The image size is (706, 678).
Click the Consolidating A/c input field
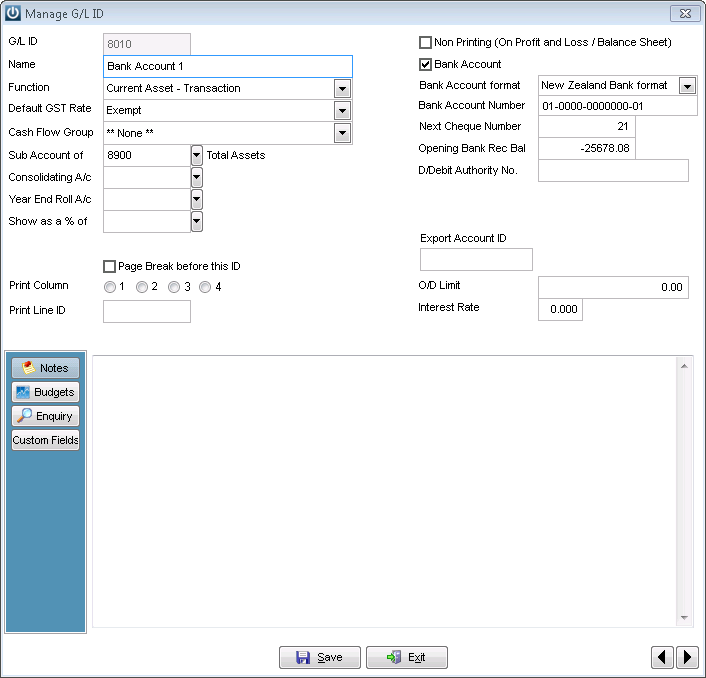[x=147, y=177]
